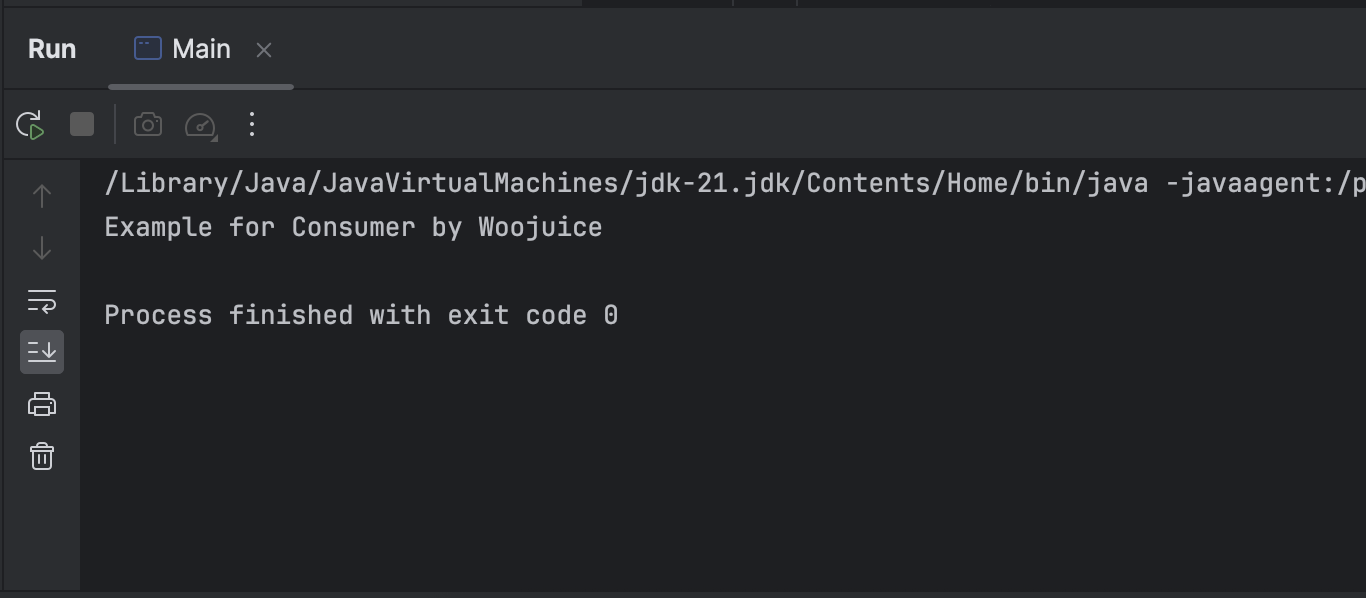
Task: Toggle soft-wrap for console output
Action: tap(42, 300)
